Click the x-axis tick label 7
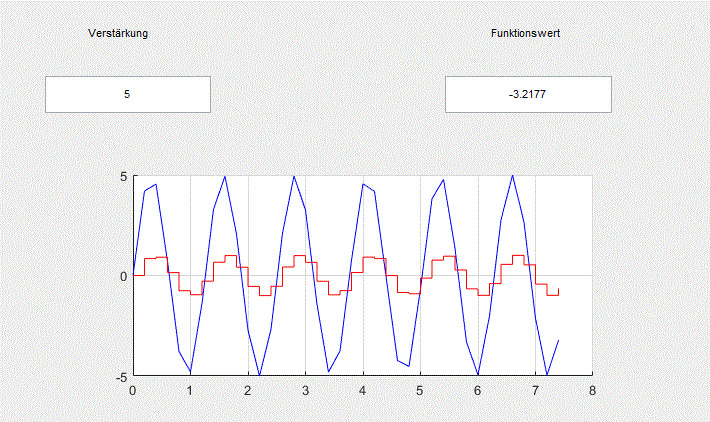Screen dimensions: 710x422 click(535, 390)
